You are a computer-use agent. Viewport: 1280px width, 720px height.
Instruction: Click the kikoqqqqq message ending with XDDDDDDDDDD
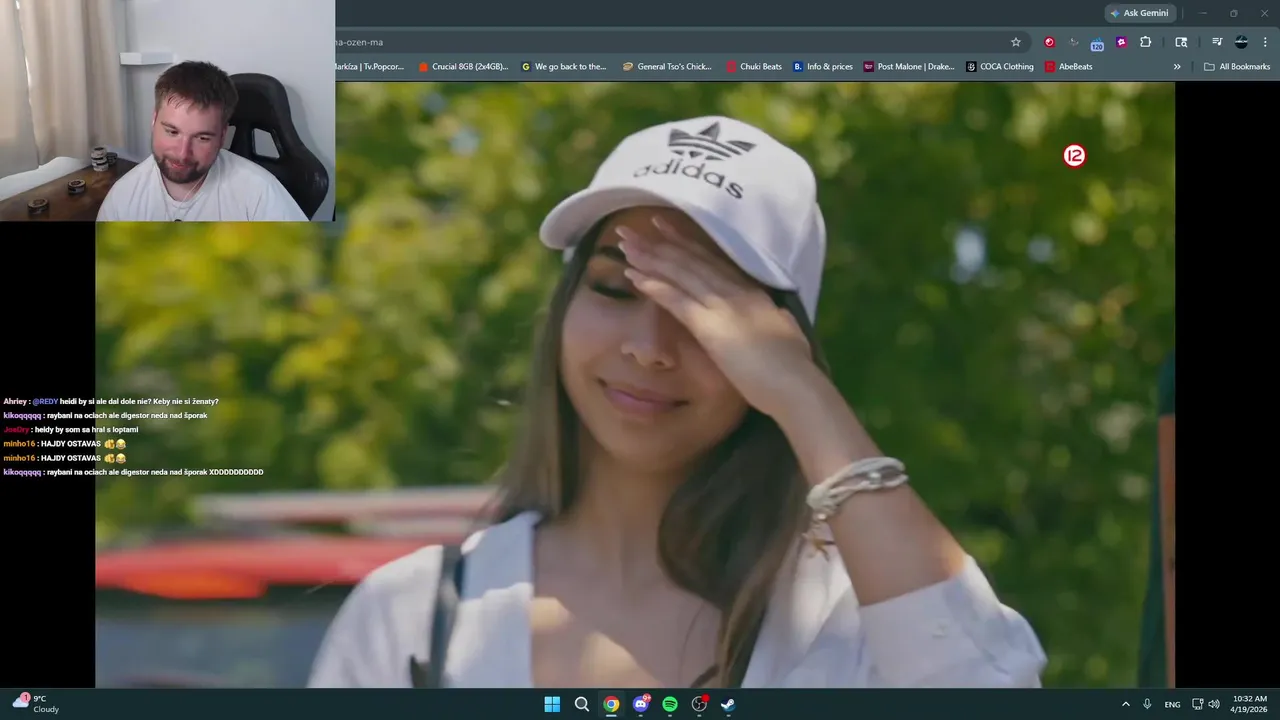tap(133, 471)
